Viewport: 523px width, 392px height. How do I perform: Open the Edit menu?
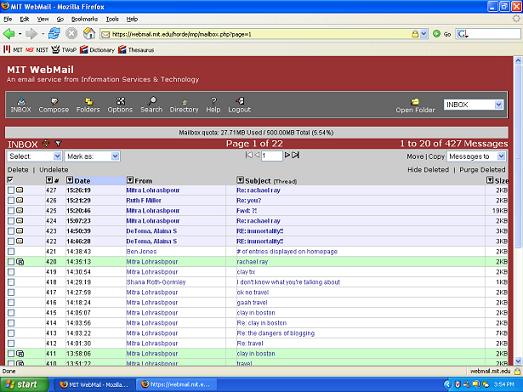tap(24, 19)
